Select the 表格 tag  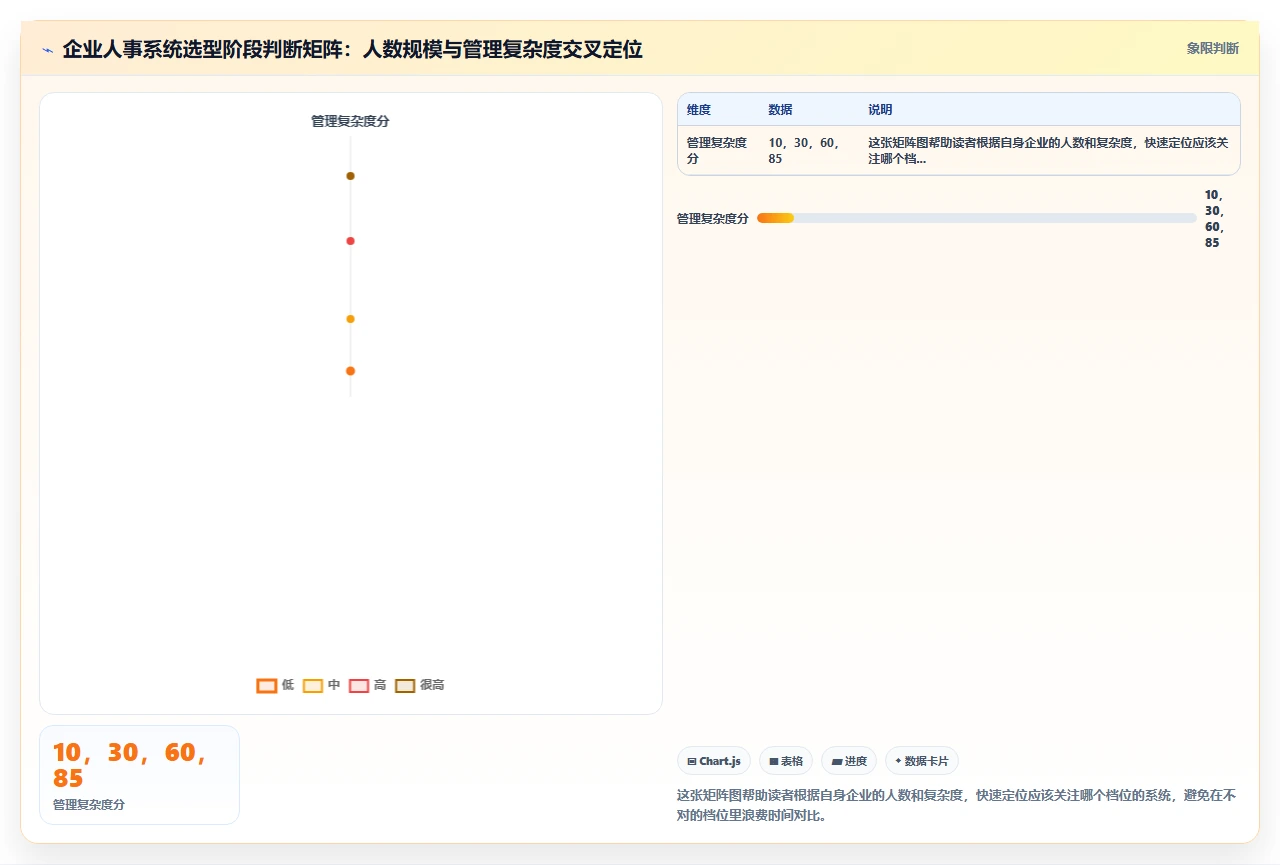click(x=786, y=761)
